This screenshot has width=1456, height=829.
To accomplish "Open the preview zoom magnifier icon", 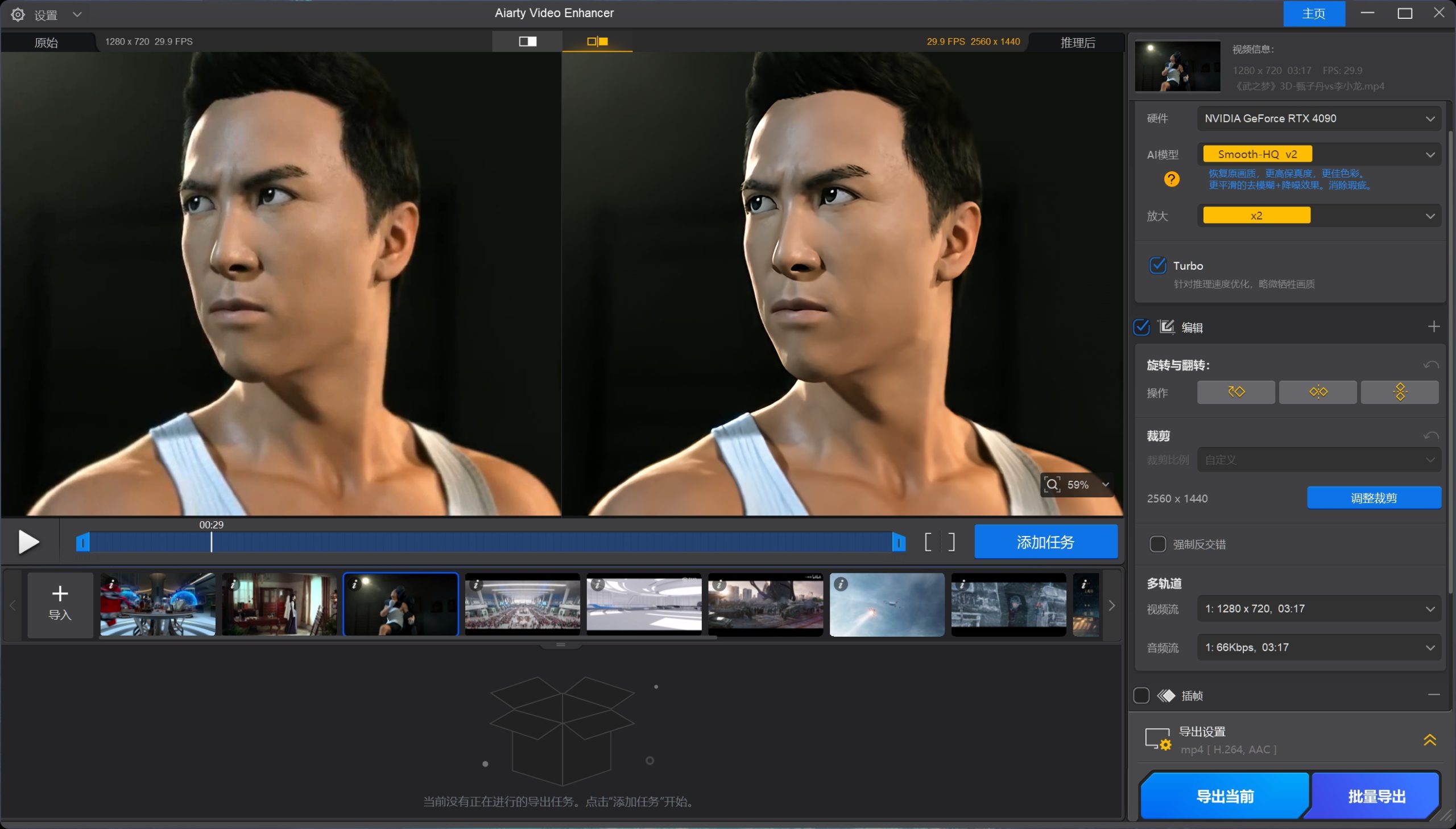I will [1052, 485].
